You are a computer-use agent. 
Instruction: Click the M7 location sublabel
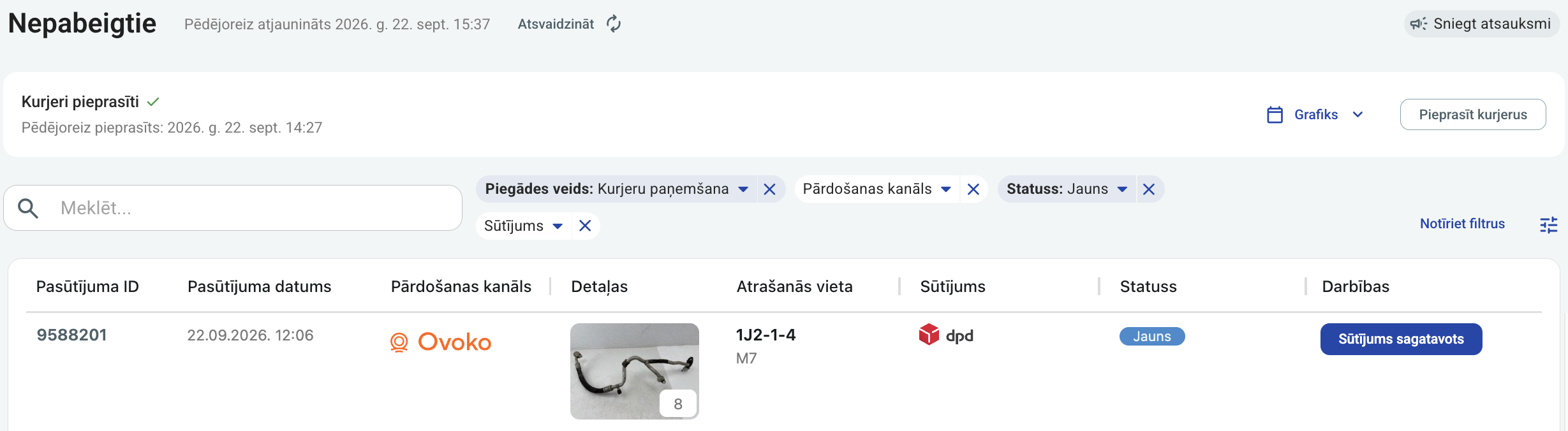746,358
